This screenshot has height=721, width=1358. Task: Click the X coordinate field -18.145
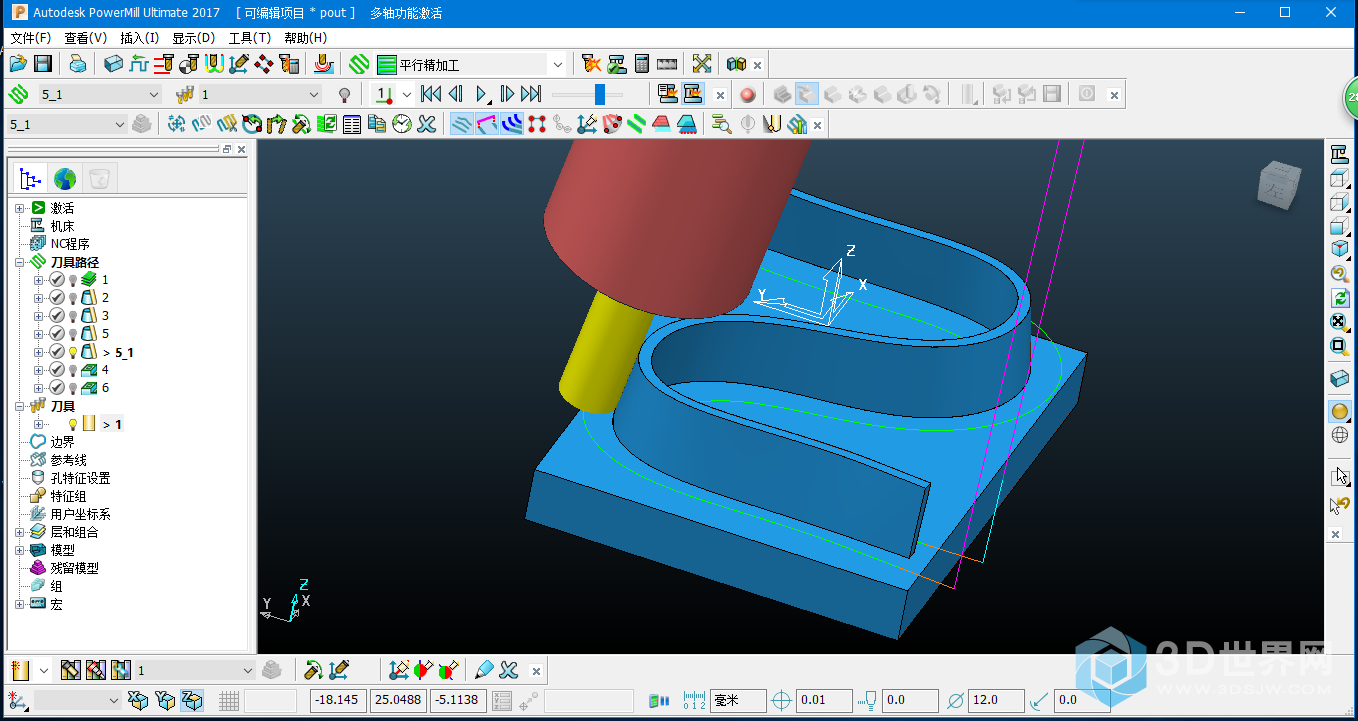click(338, 700)
